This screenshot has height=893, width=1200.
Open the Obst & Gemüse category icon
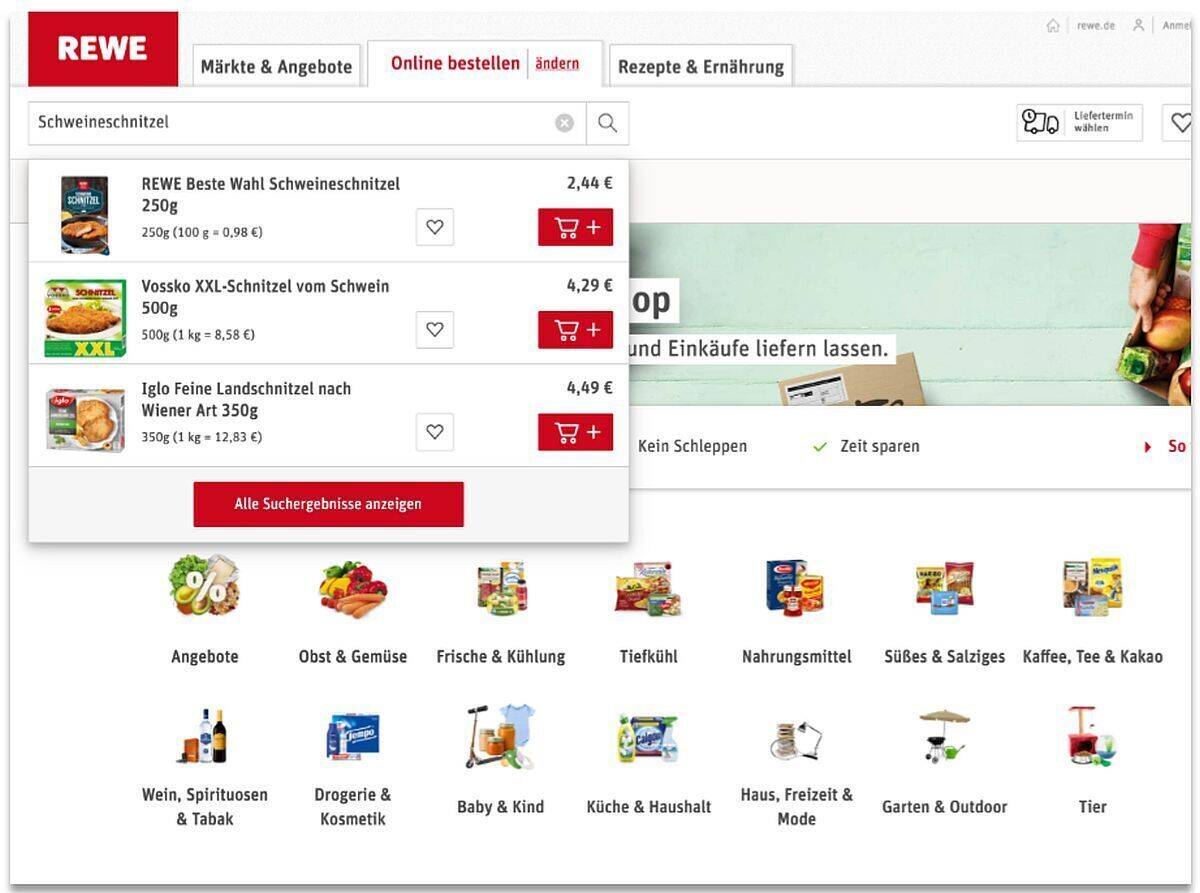353,588
